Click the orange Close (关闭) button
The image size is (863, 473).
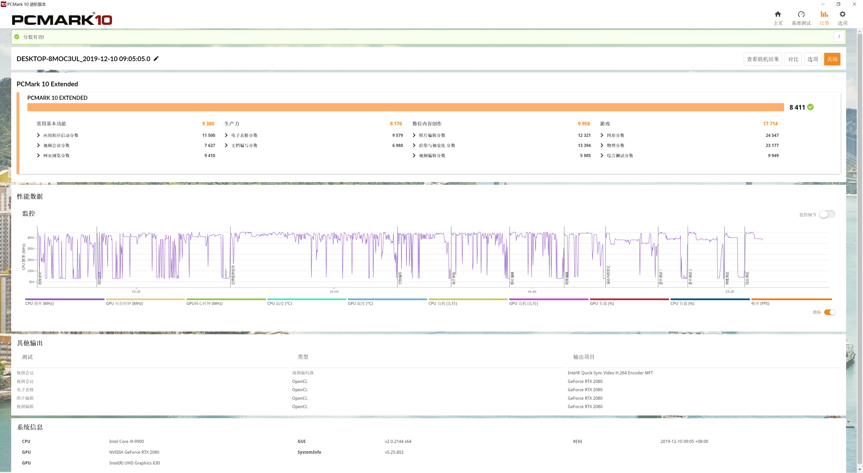pos(832,59)
